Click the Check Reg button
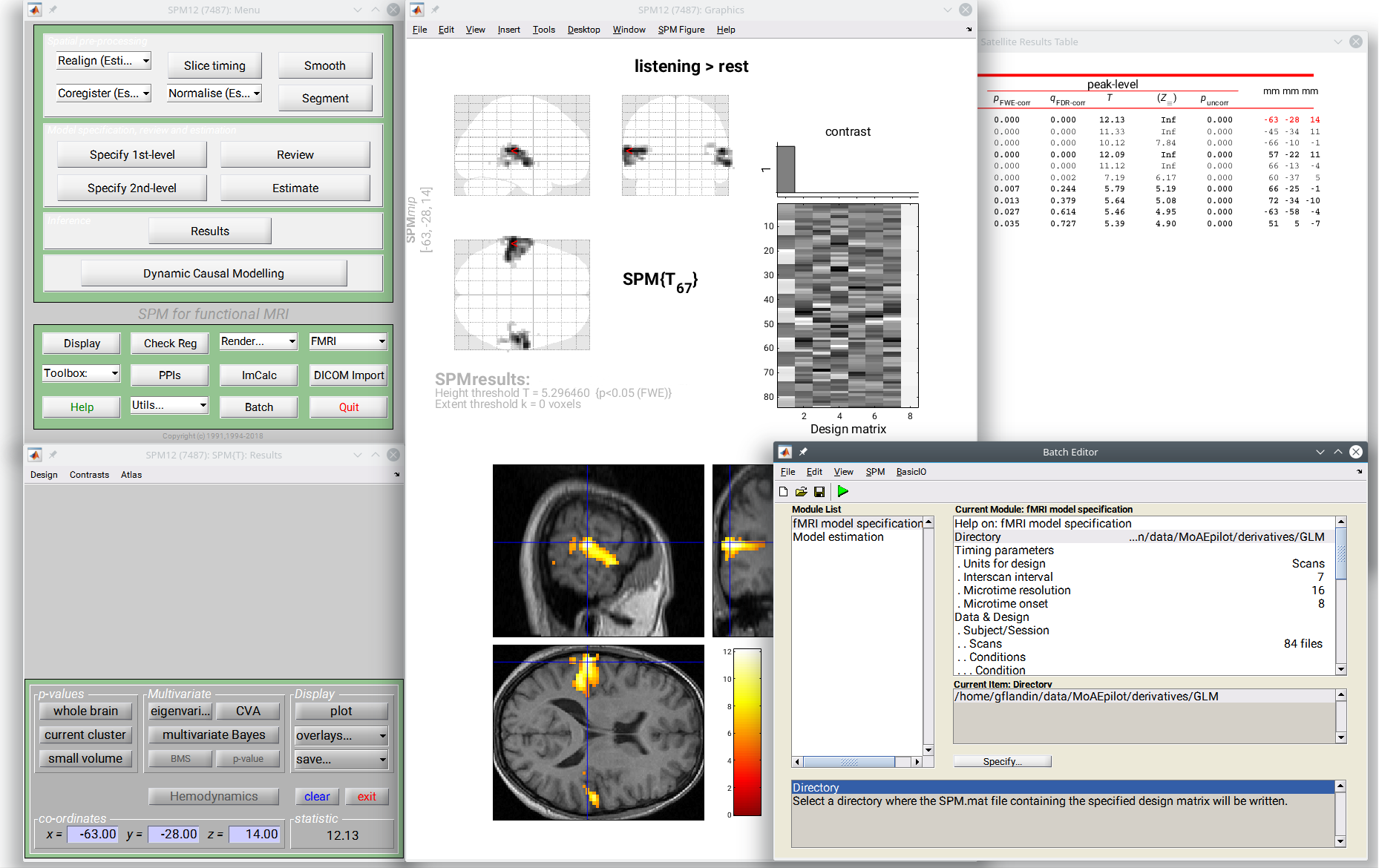Viewport: 1379px width, 868px height. pyautogui.click(x=170, y=343)
